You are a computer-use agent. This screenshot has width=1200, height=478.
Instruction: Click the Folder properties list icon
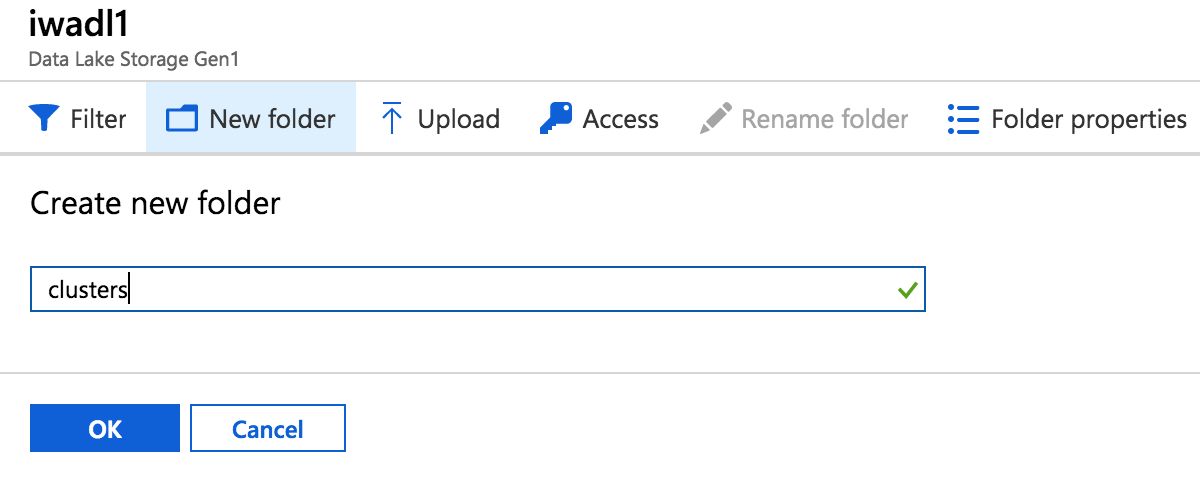pos(963,119)
